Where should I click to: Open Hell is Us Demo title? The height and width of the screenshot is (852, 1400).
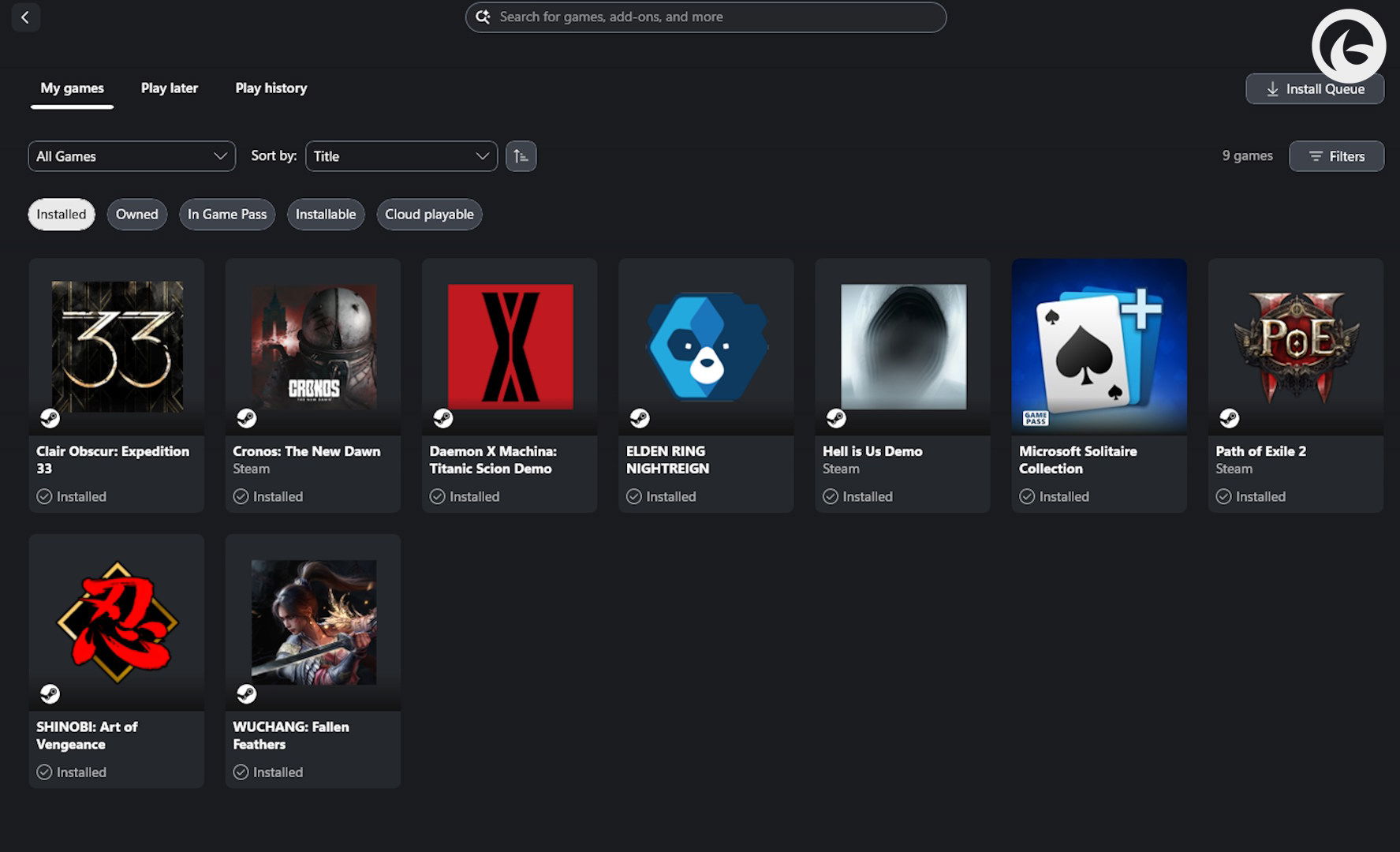[x=872, y=451]
